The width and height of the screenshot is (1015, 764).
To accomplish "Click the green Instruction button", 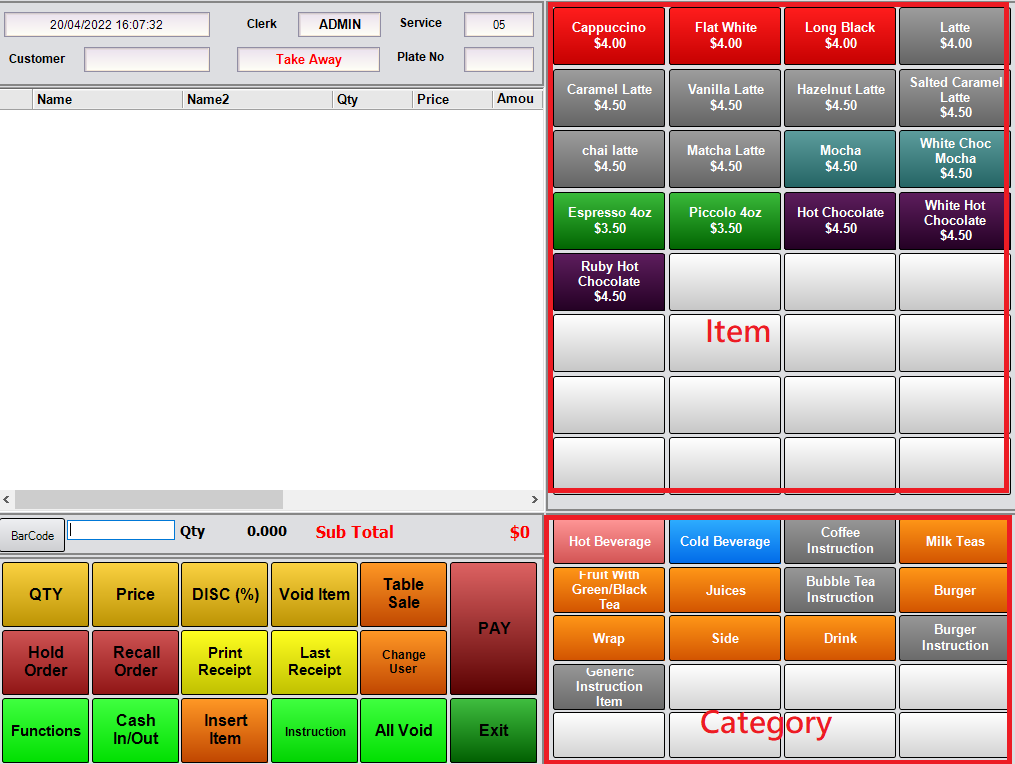I will (314, 730).
